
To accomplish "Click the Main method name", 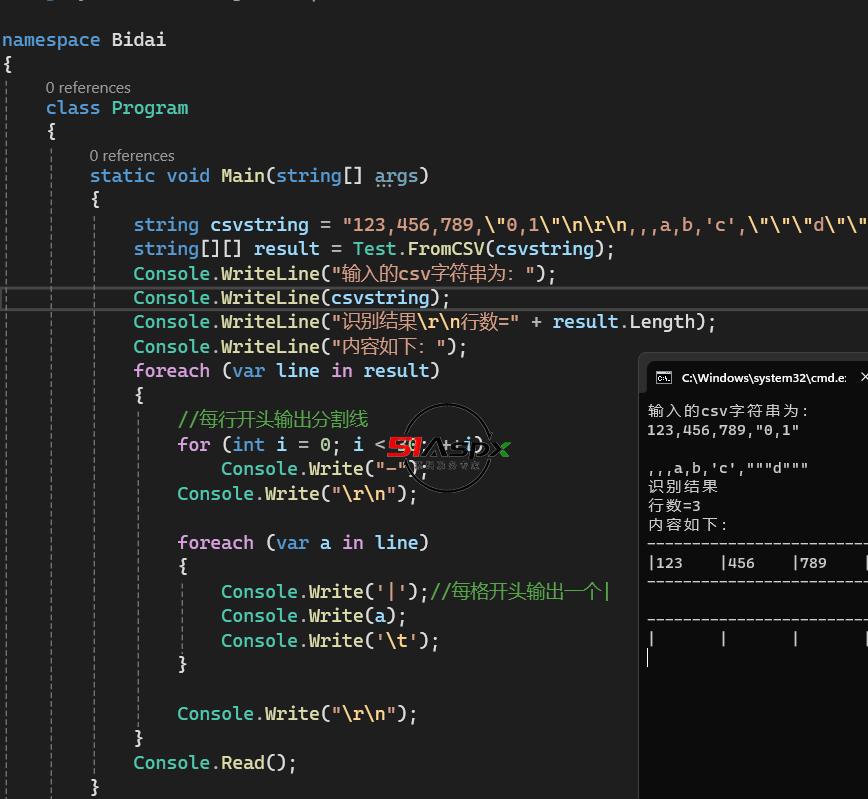I will coord(242,176).
